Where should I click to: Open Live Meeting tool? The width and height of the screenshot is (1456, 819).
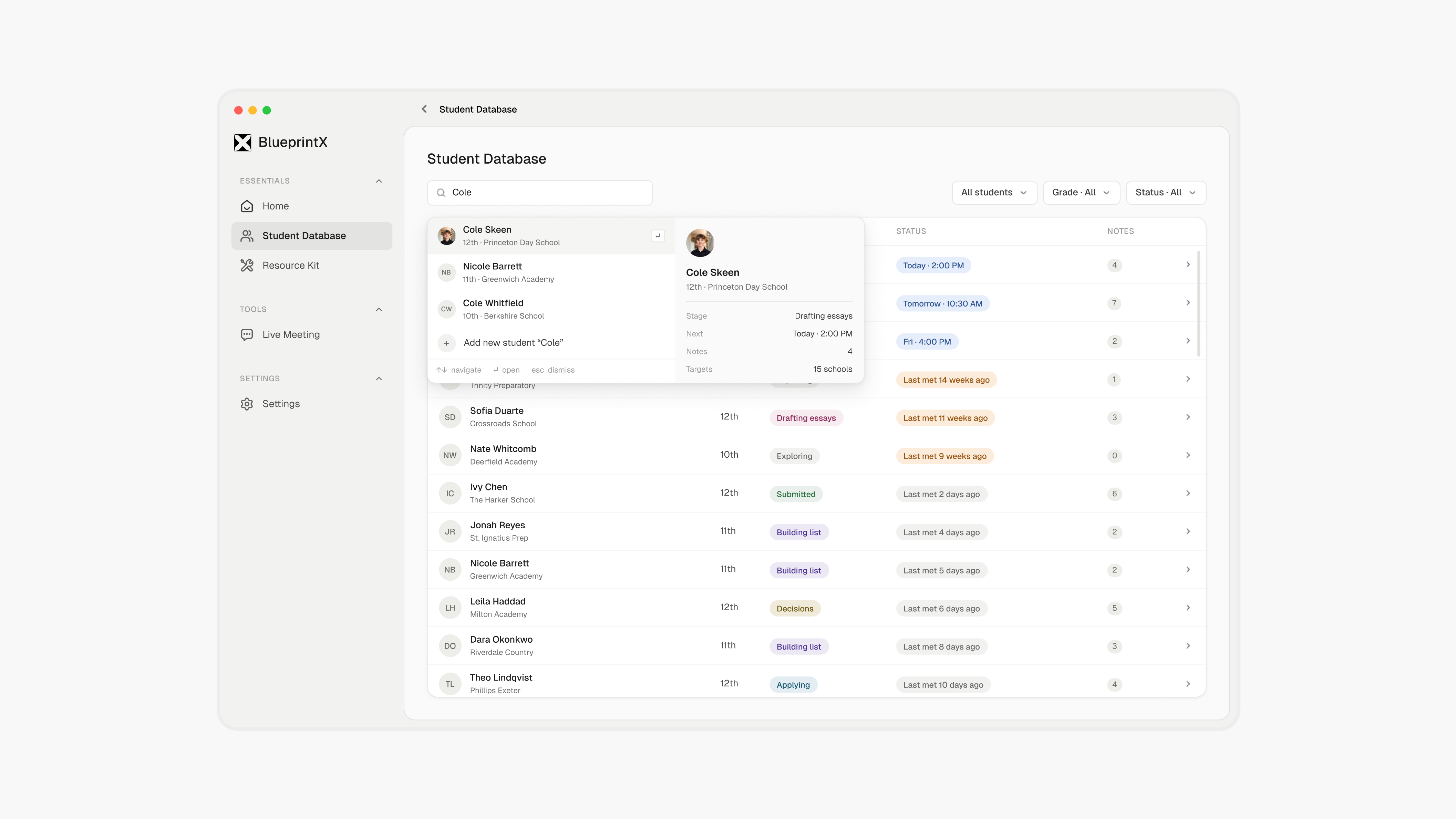pyautogui.click(x=311, y=335)
